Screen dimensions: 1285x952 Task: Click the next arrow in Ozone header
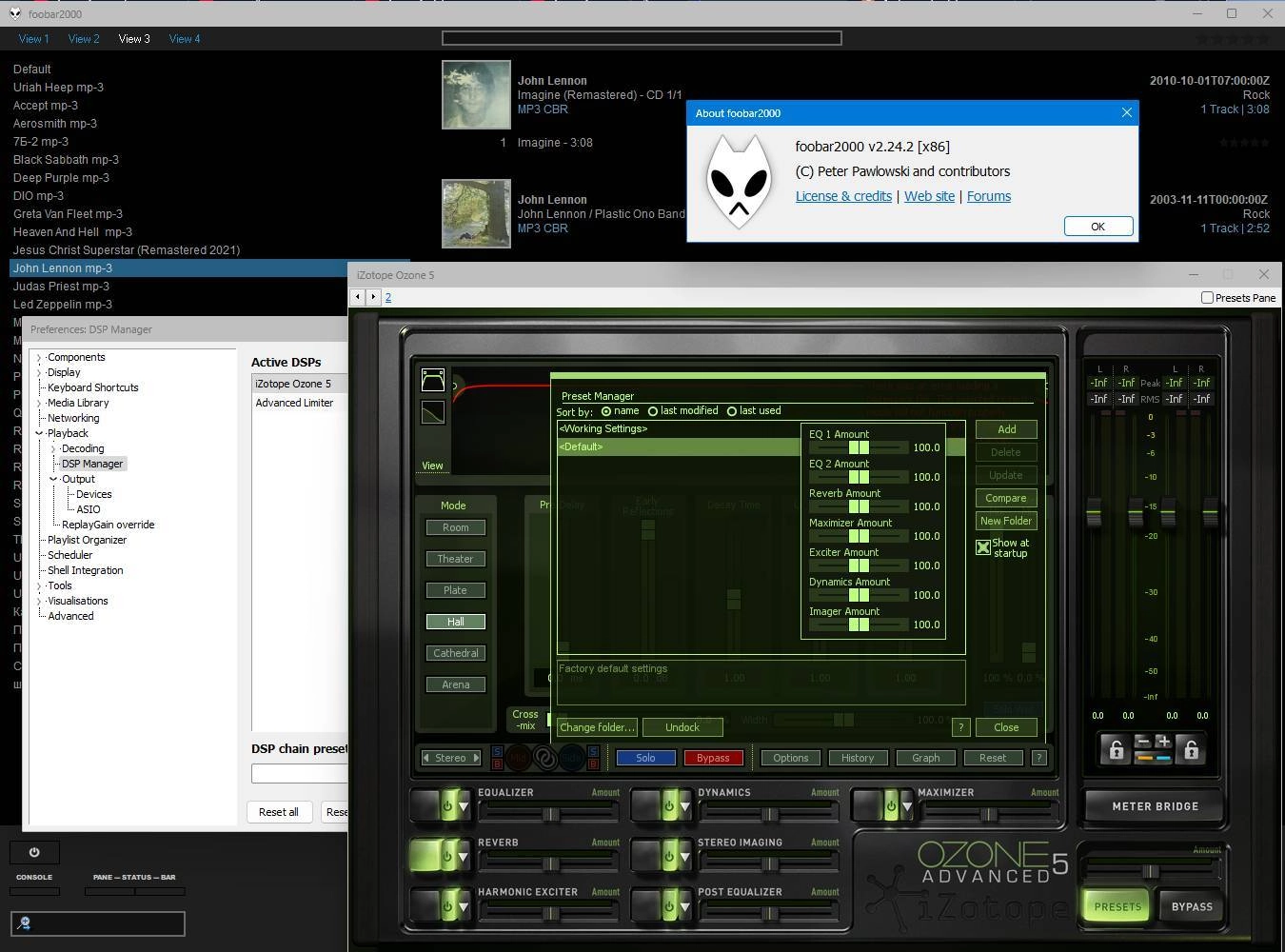tap(373, 297)
